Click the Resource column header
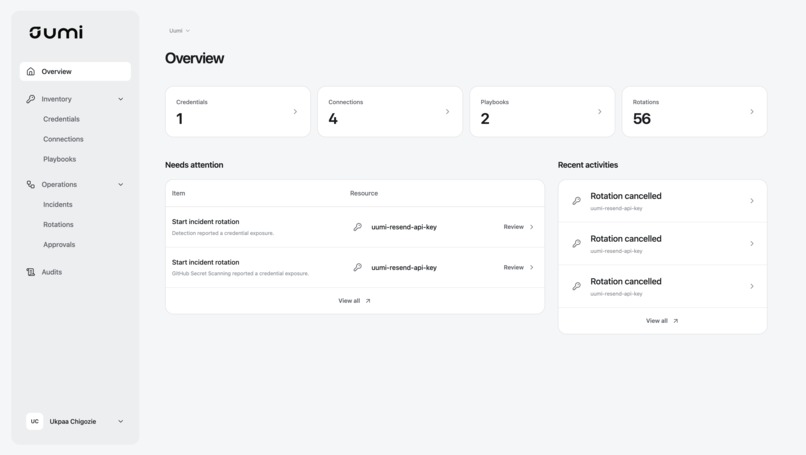This screenshot has width=806, height=455. point(364,193)
